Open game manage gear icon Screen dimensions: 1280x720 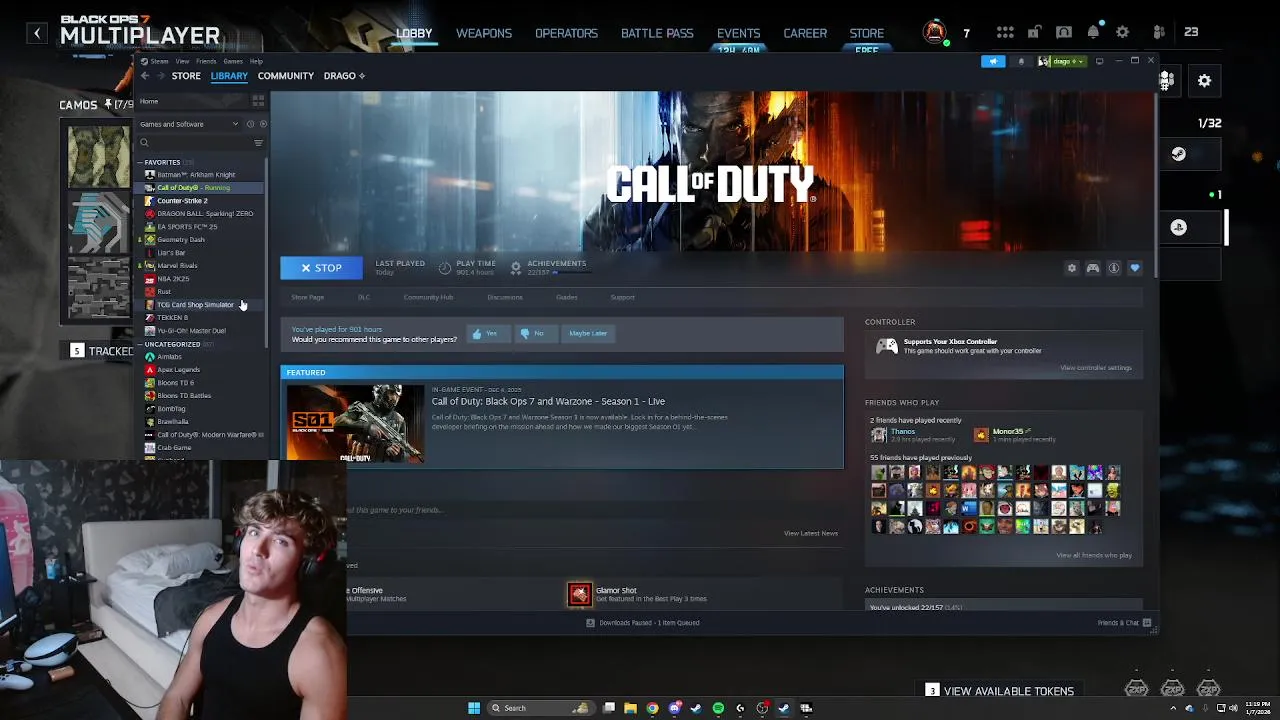coord(1072,268)
